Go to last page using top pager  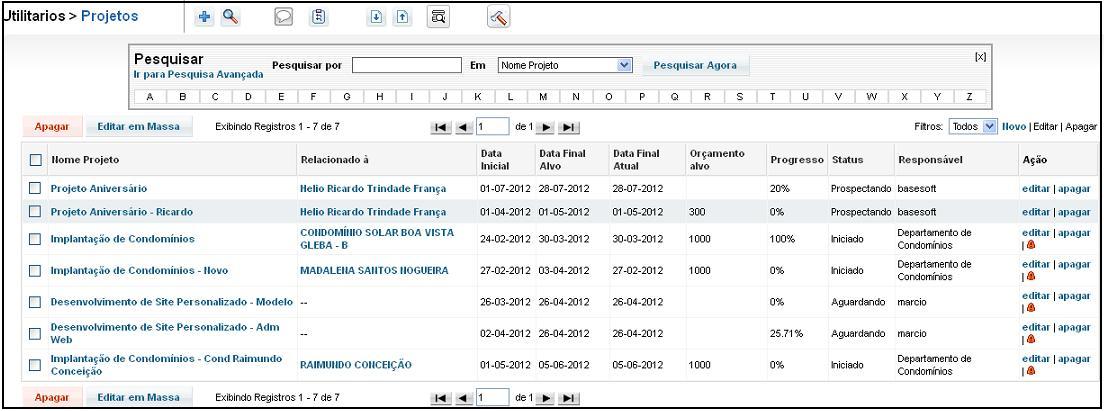click(x=569, y=127)
